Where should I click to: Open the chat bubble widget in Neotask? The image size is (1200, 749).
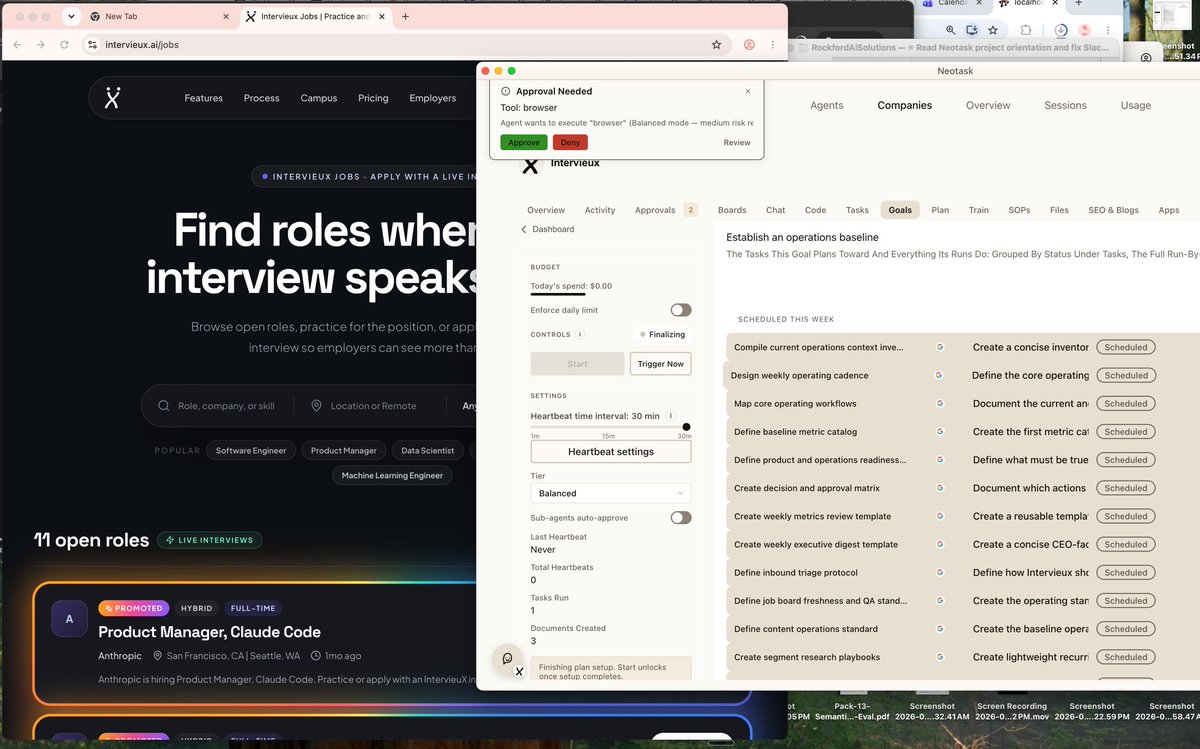pyautogui.click(x=508, y=658)
